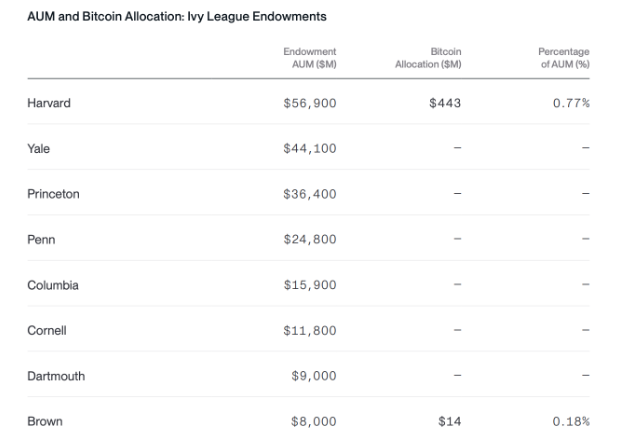Click Yale's $44,100 endowment value
The image size is (622, 444).
click(310, 149)
